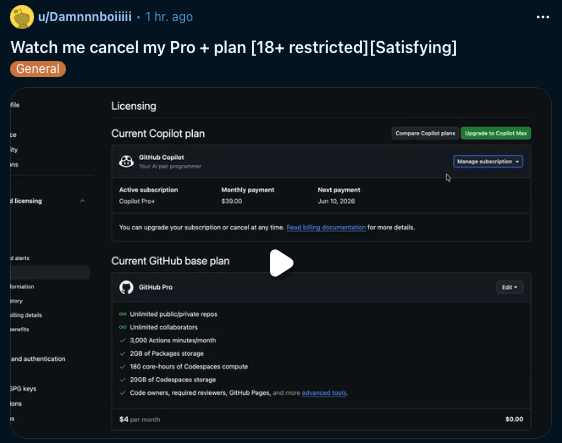Click checkmark beside 20GB of Codespaces storage
562x443 pixels.
(x=123, y=380)
